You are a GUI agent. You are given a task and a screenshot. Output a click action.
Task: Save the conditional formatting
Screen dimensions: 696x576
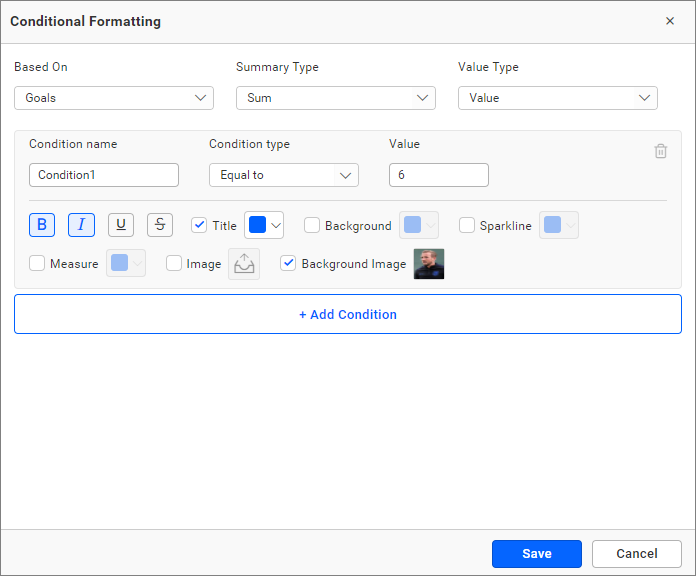pyautogui.click(x=537, y=554)
